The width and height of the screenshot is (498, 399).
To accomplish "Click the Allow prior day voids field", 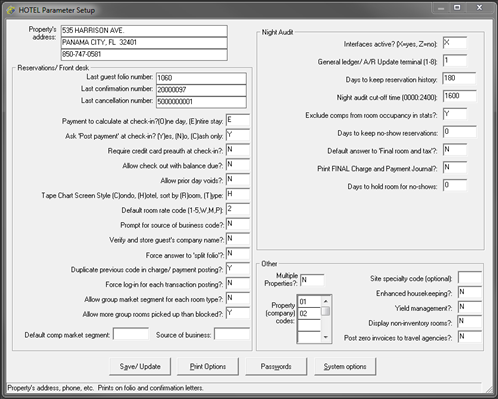I will (238, 179).
